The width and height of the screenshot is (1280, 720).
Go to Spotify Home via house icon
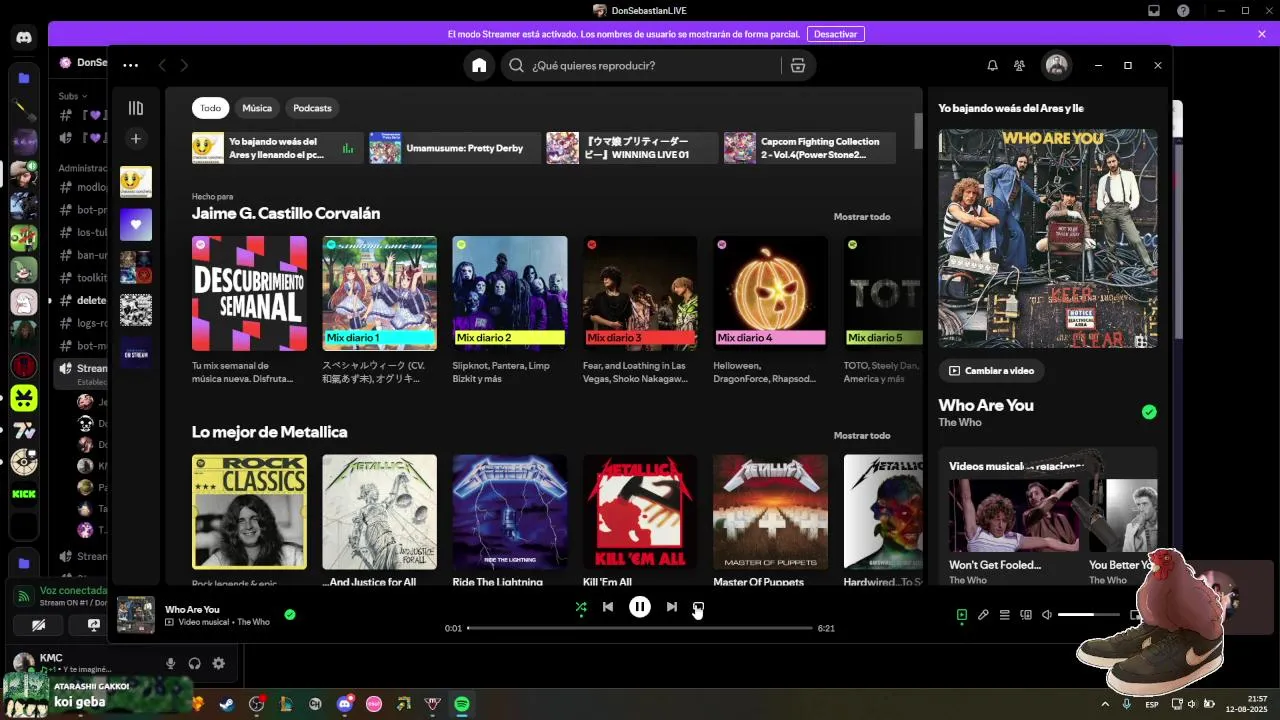point(479,65)
